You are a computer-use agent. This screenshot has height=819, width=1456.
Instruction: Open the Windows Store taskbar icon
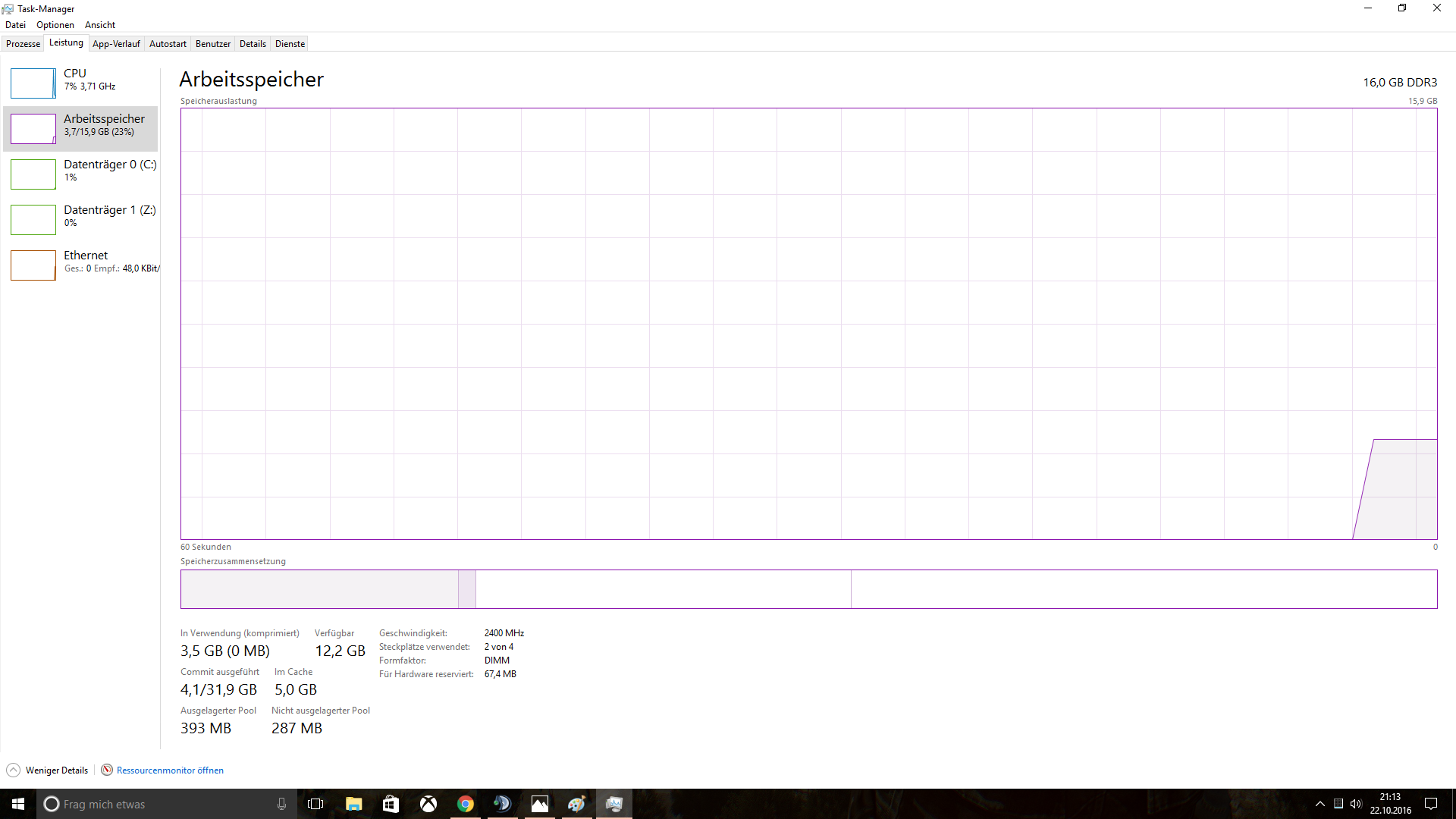pyautogui.click(x=391, y=804)
